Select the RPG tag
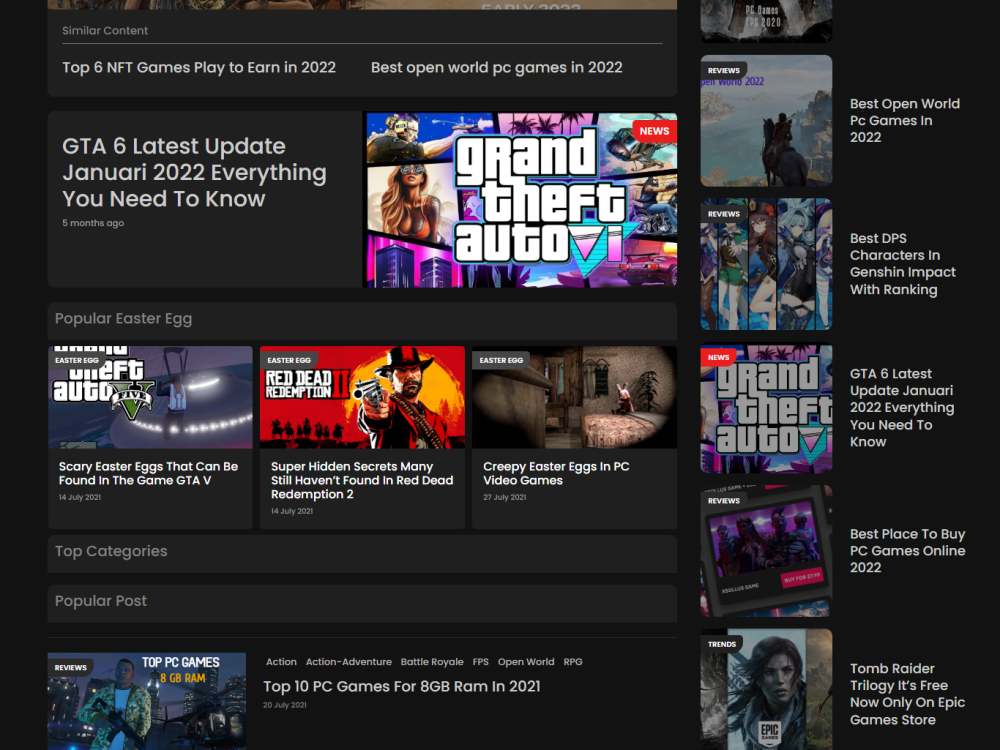The image size is (1000, 750). point(573,662)
